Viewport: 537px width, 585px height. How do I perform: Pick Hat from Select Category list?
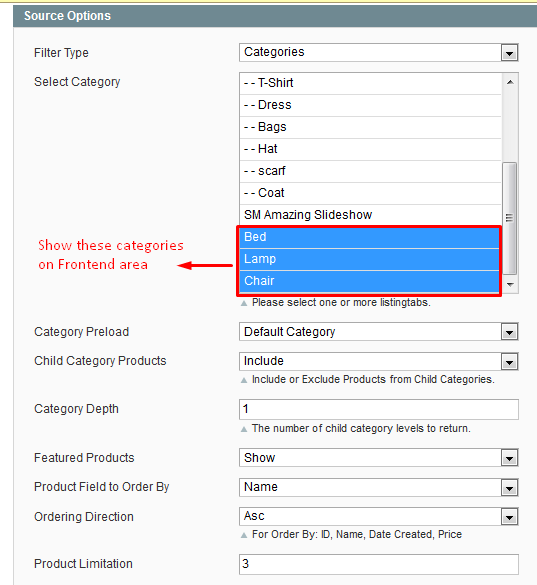click(x=370, y=149)
